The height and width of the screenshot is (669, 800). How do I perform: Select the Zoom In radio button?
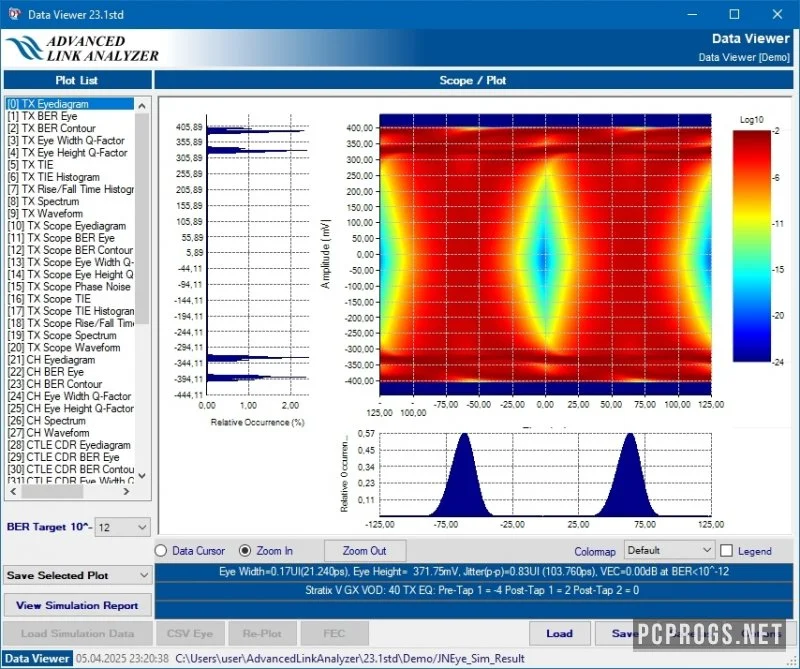(245, 551)
